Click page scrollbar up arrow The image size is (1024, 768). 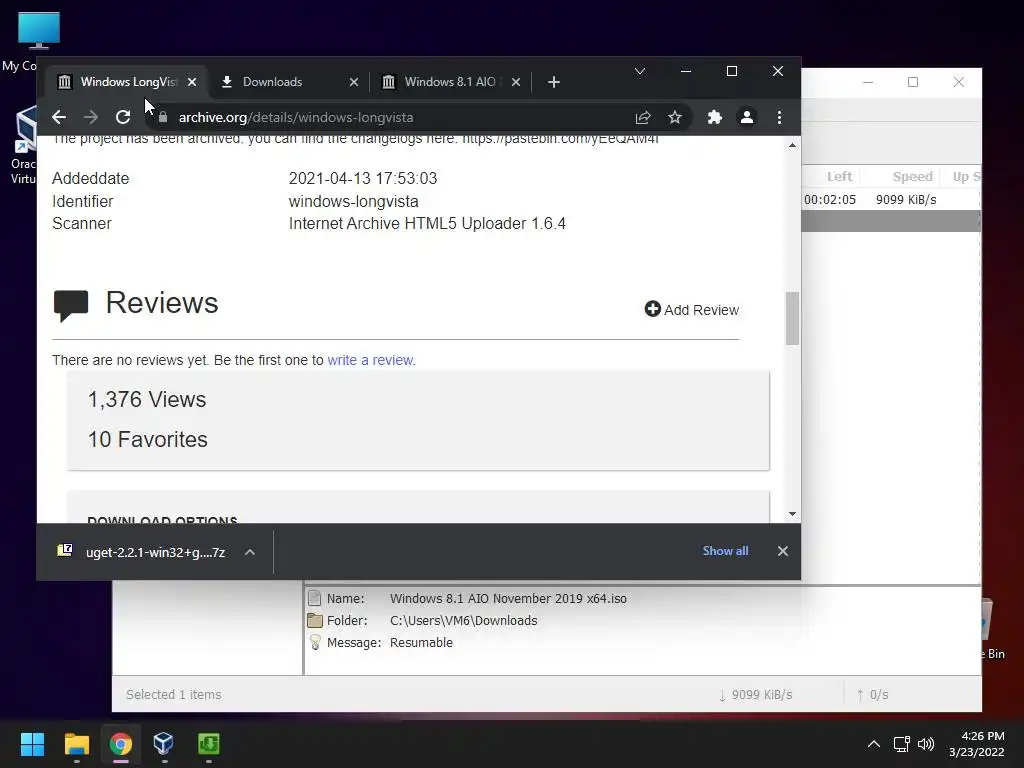tap(792, 145)
